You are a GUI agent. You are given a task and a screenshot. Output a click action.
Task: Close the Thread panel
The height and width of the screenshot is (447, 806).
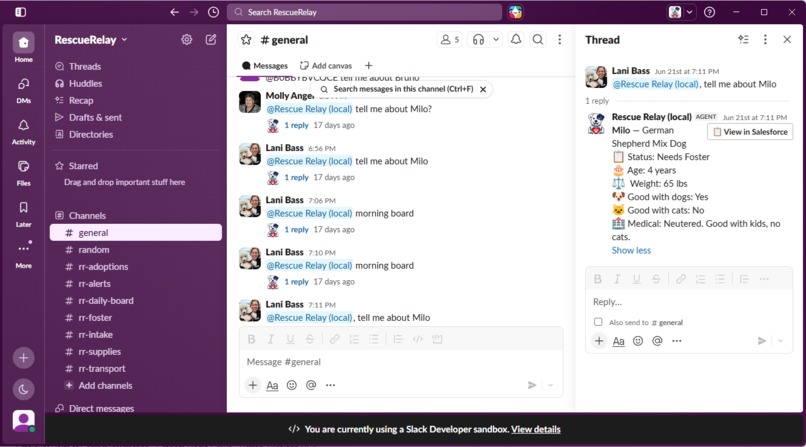point(787,40)
